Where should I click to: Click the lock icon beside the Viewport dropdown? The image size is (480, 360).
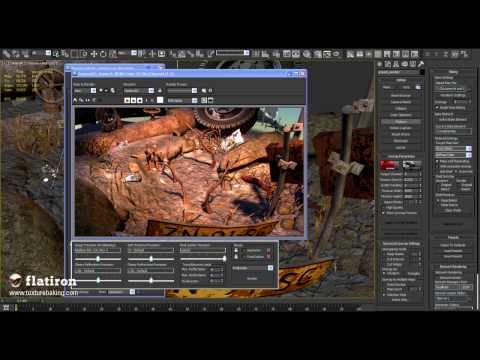(160, 90)
